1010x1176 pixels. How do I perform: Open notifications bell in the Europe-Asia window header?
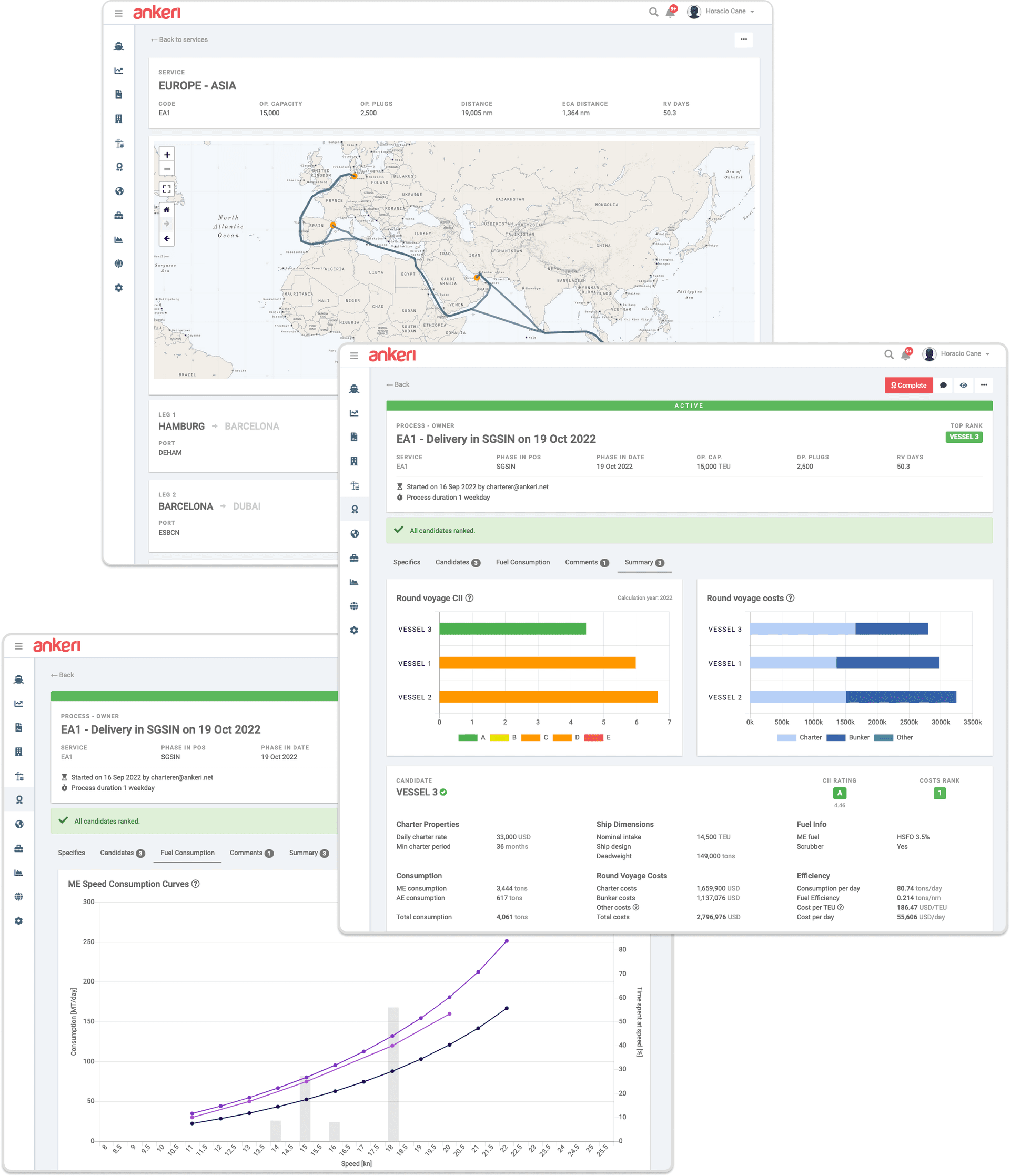[x=671, y=12]
